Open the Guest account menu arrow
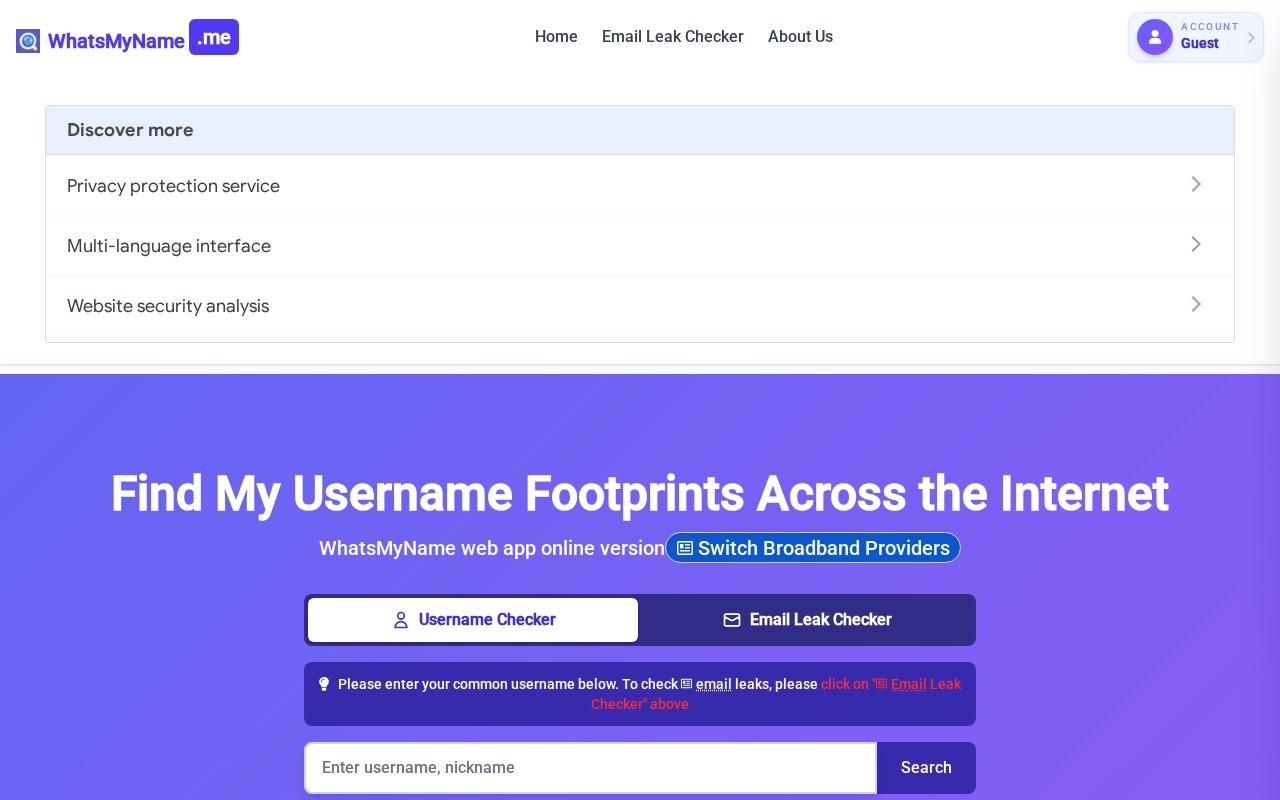The width and height of the screenshot is (1280, 800). [1251, 38]
